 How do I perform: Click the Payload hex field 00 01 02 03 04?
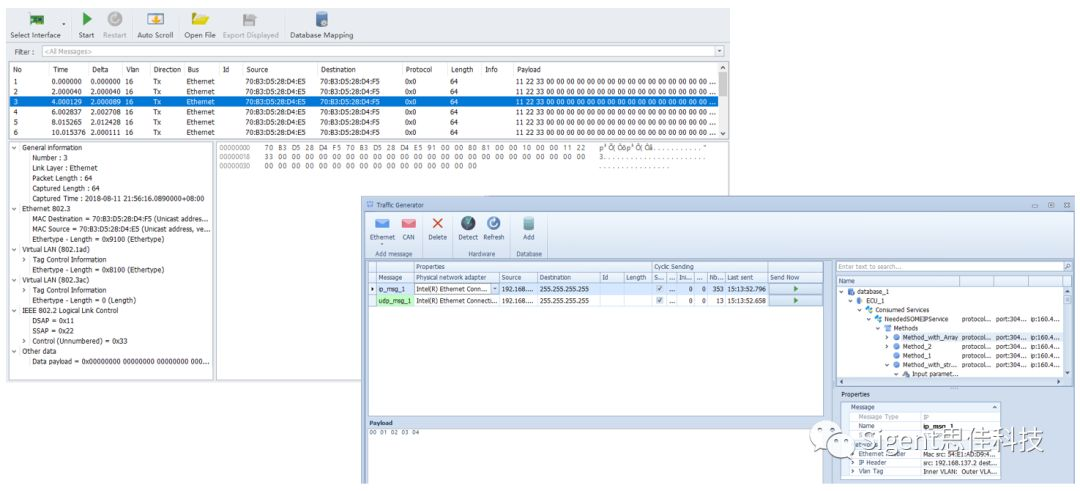coord(394,432)
